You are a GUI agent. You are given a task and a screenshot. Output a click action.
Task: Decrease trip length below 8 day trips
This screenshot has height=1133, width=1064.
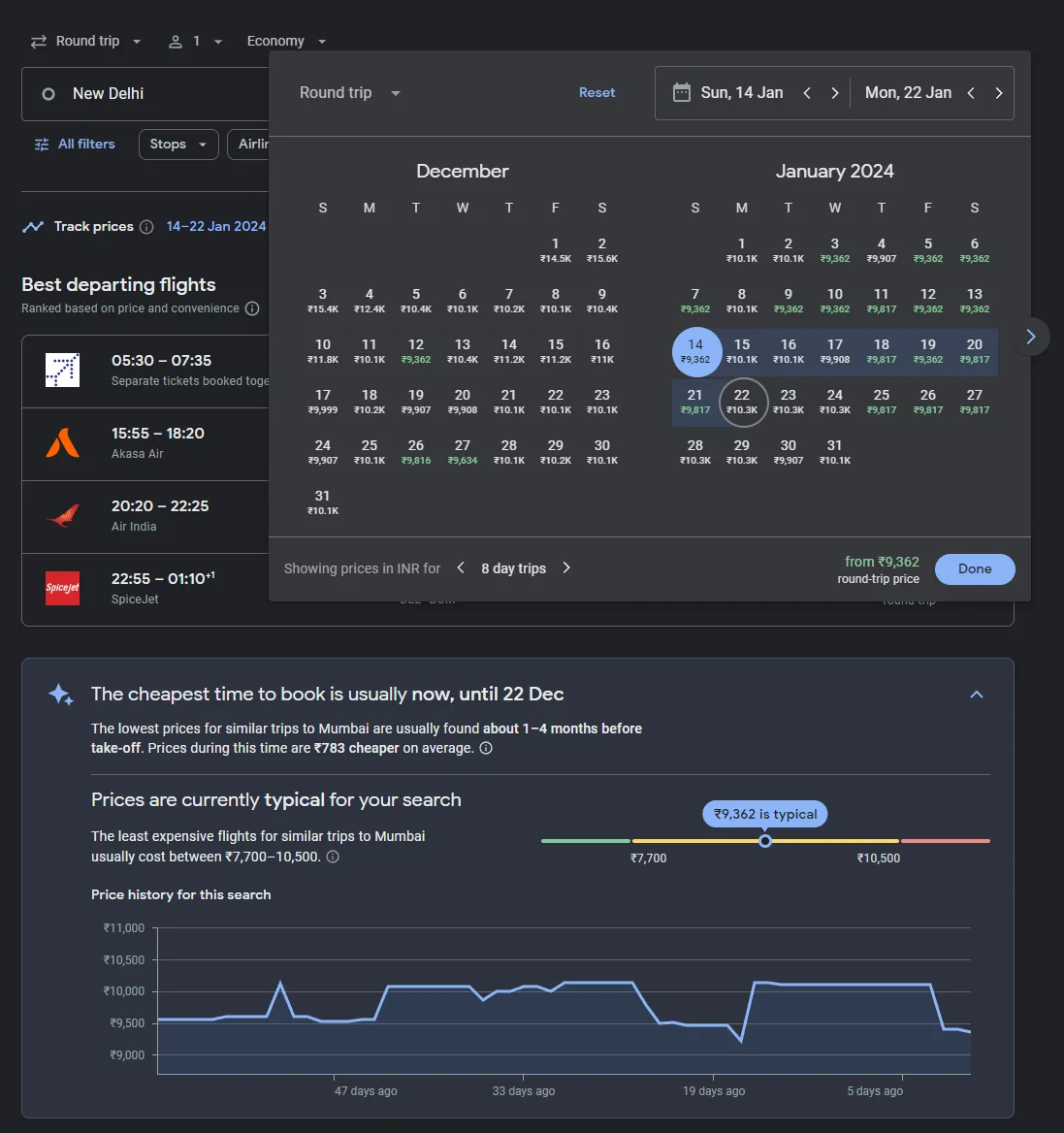[x=461, y=567]
